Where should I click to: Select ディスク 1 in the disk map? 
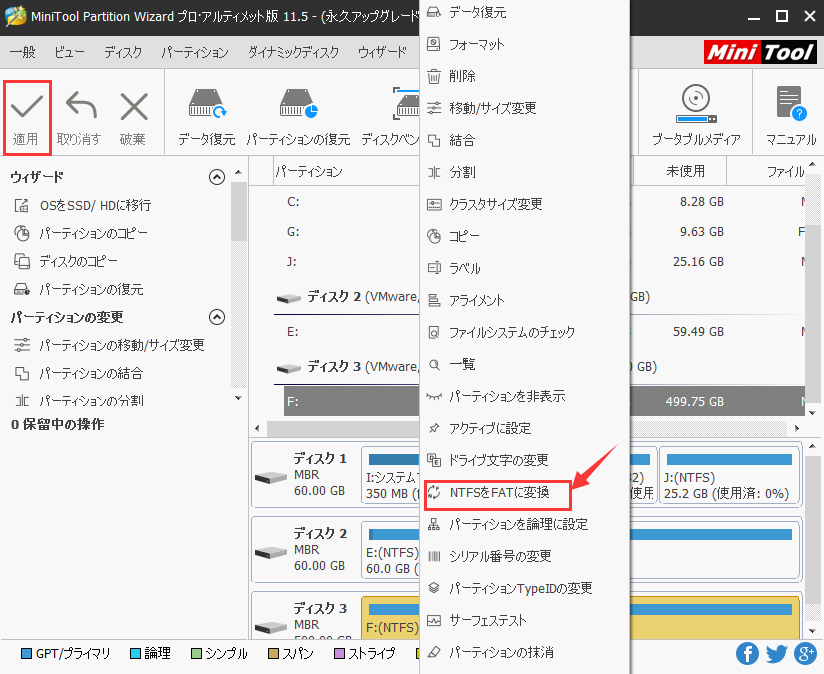tap(307, 475)
